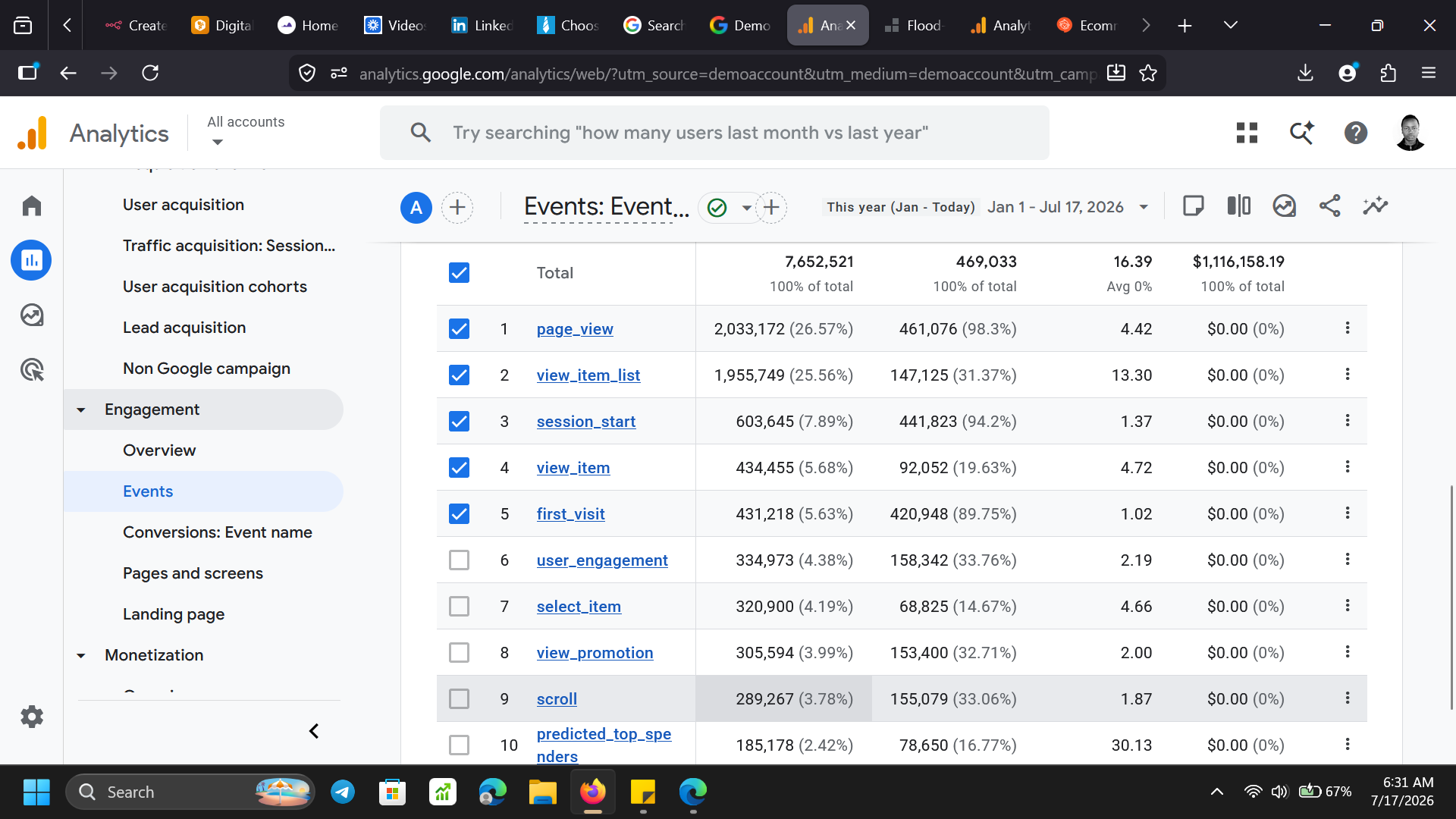
Task: Open the All accounts dropdown
Action: point(246,131)
